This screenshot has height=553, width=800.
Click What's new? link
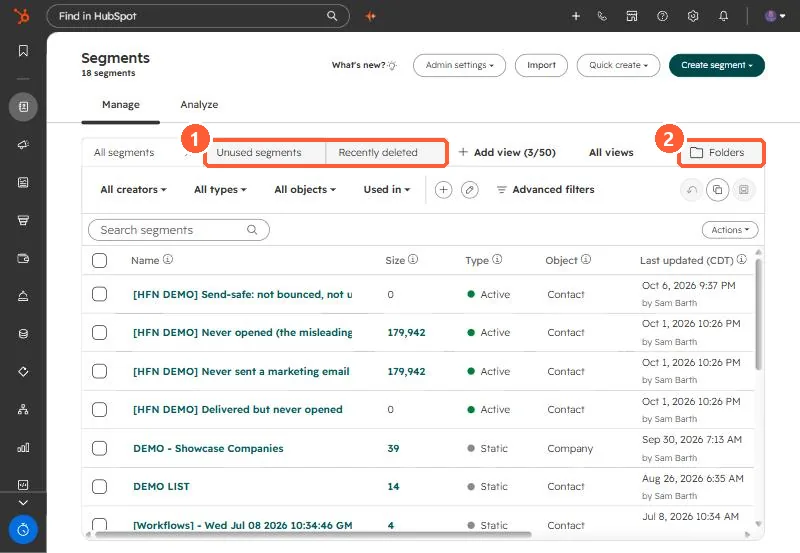364,65
